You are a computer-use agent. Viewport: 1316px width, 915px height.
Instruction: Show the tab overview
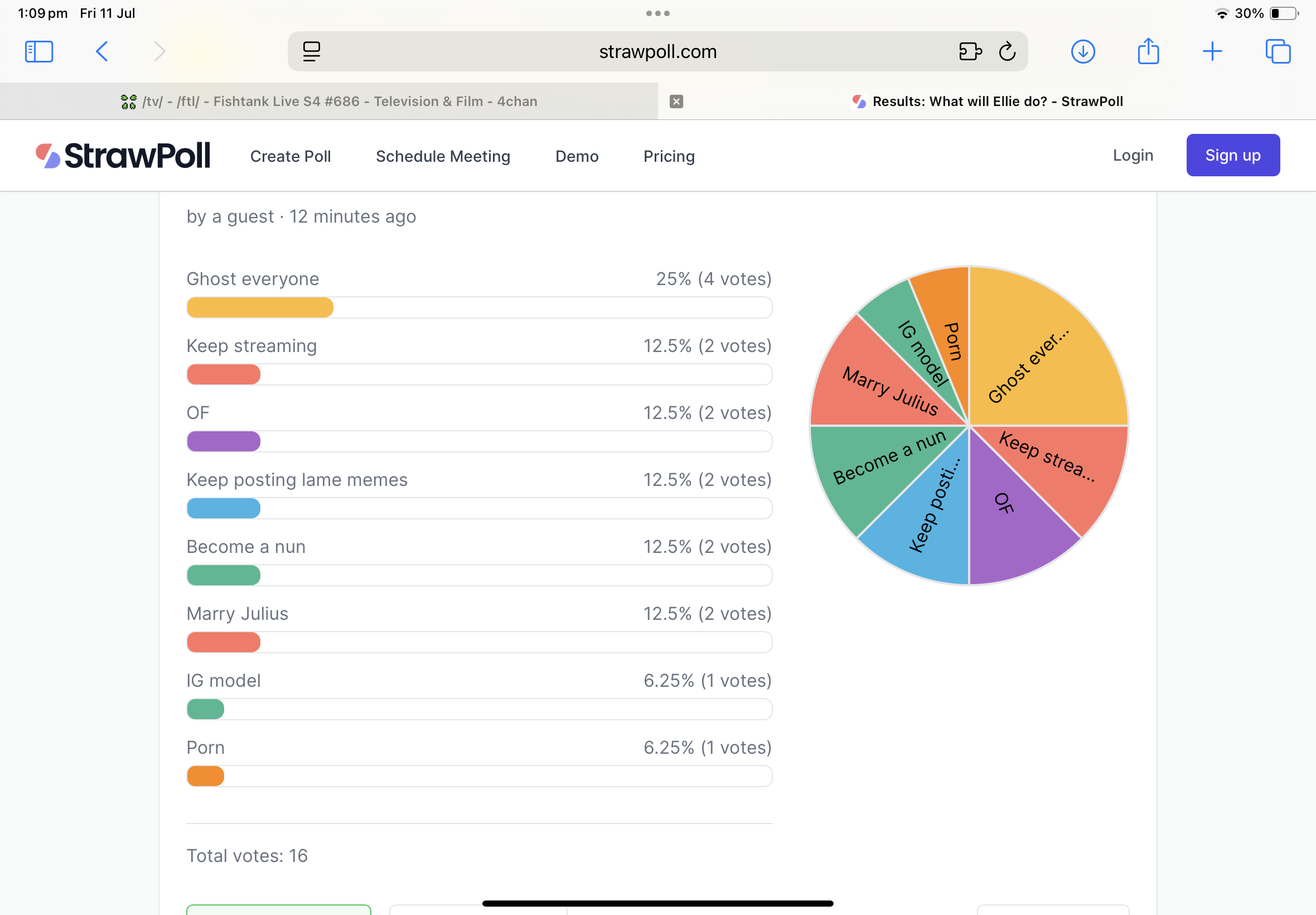pos(1278,51)
